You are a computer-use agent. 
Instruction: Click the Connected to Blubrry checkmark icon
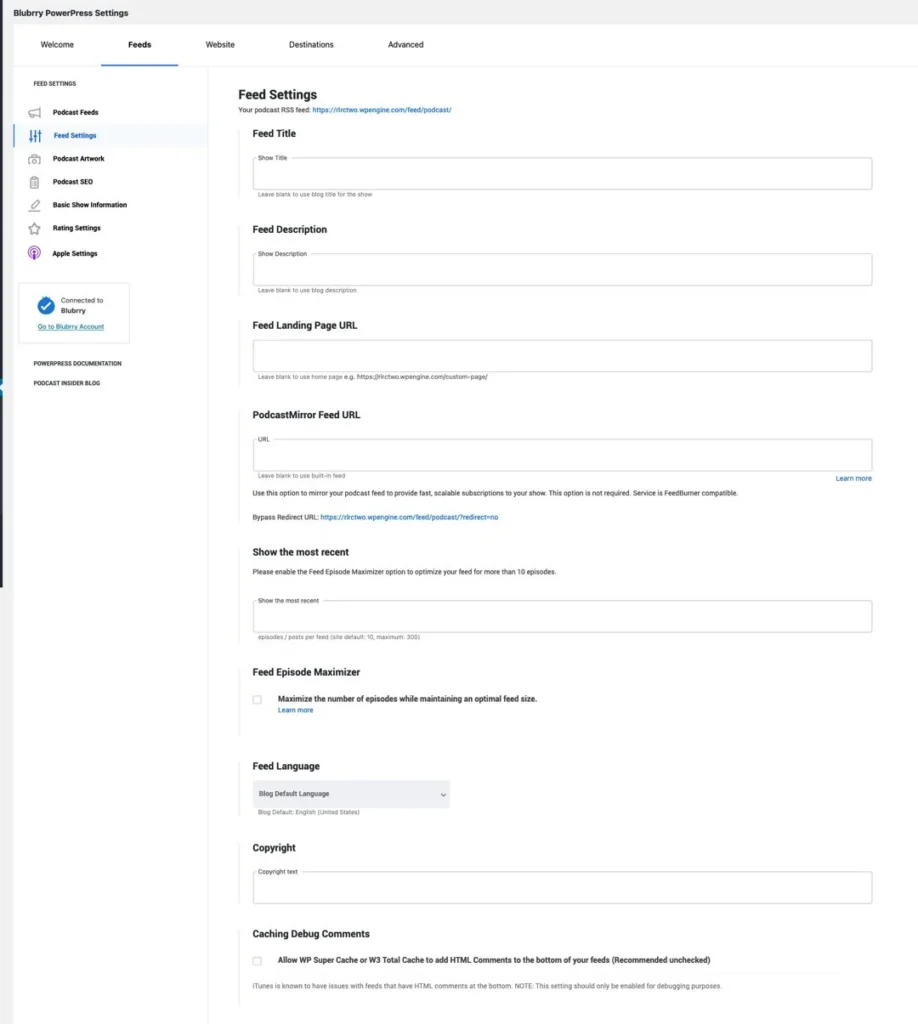46,306
